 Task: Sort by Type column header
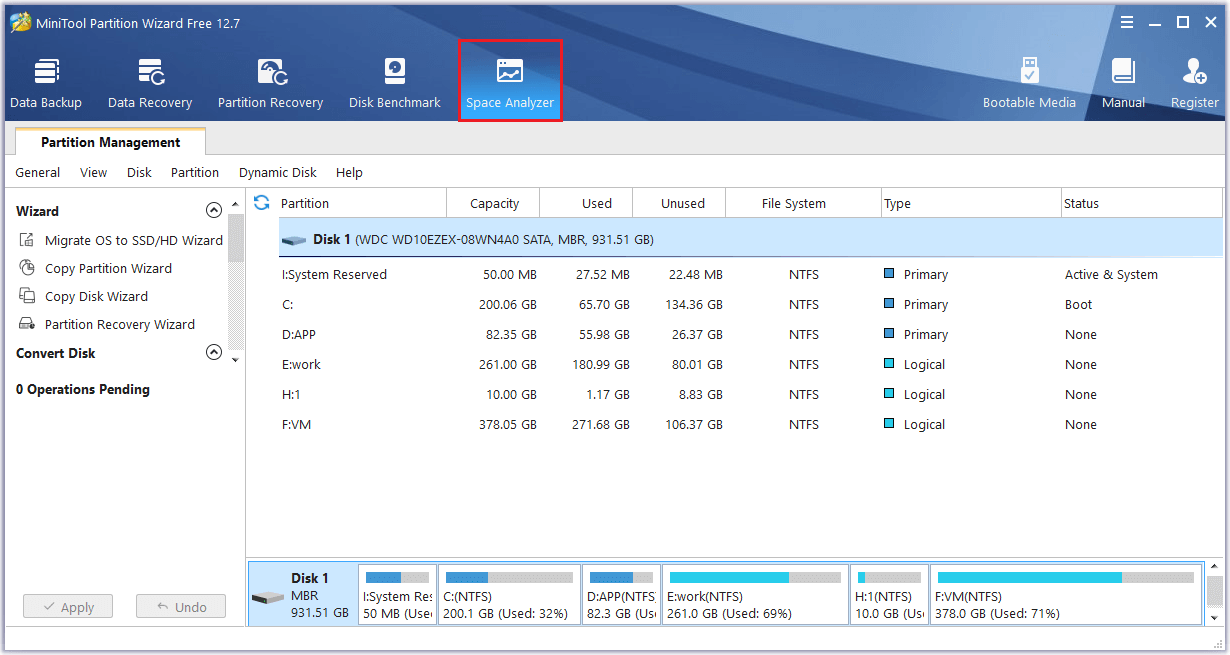[971, 203]
